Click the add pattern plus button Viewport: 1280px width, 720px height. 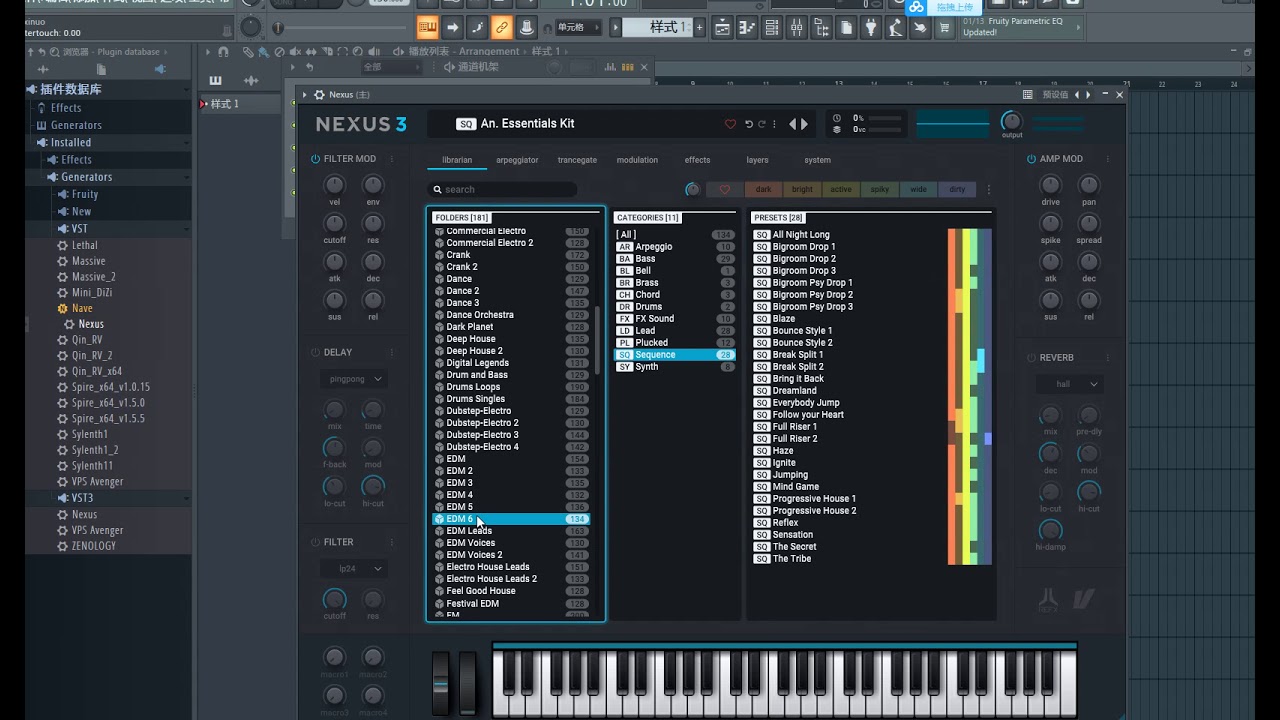coord(699,27)
